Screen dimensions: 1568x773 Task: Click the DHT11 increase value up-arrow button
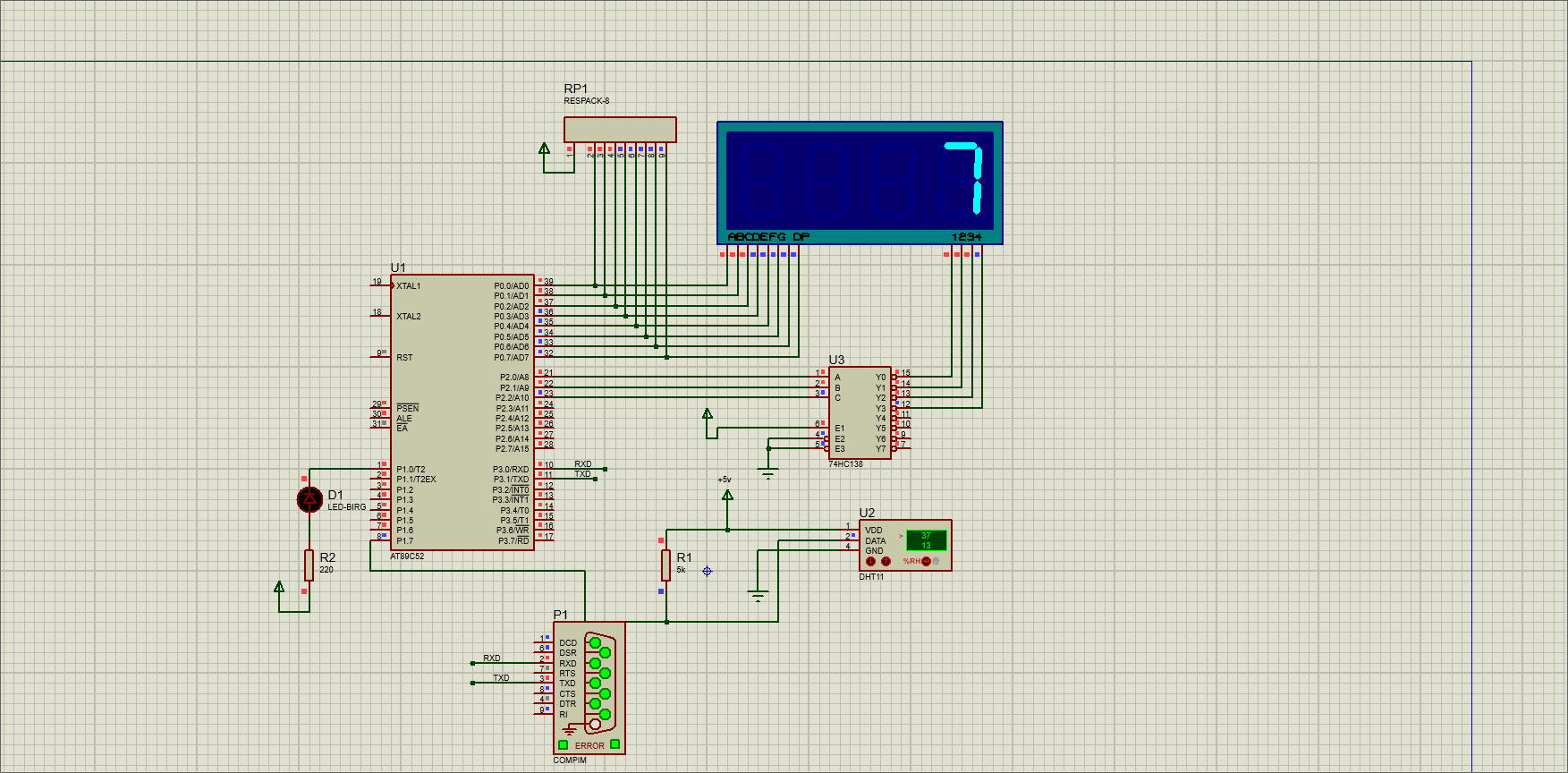pos(886,561)
